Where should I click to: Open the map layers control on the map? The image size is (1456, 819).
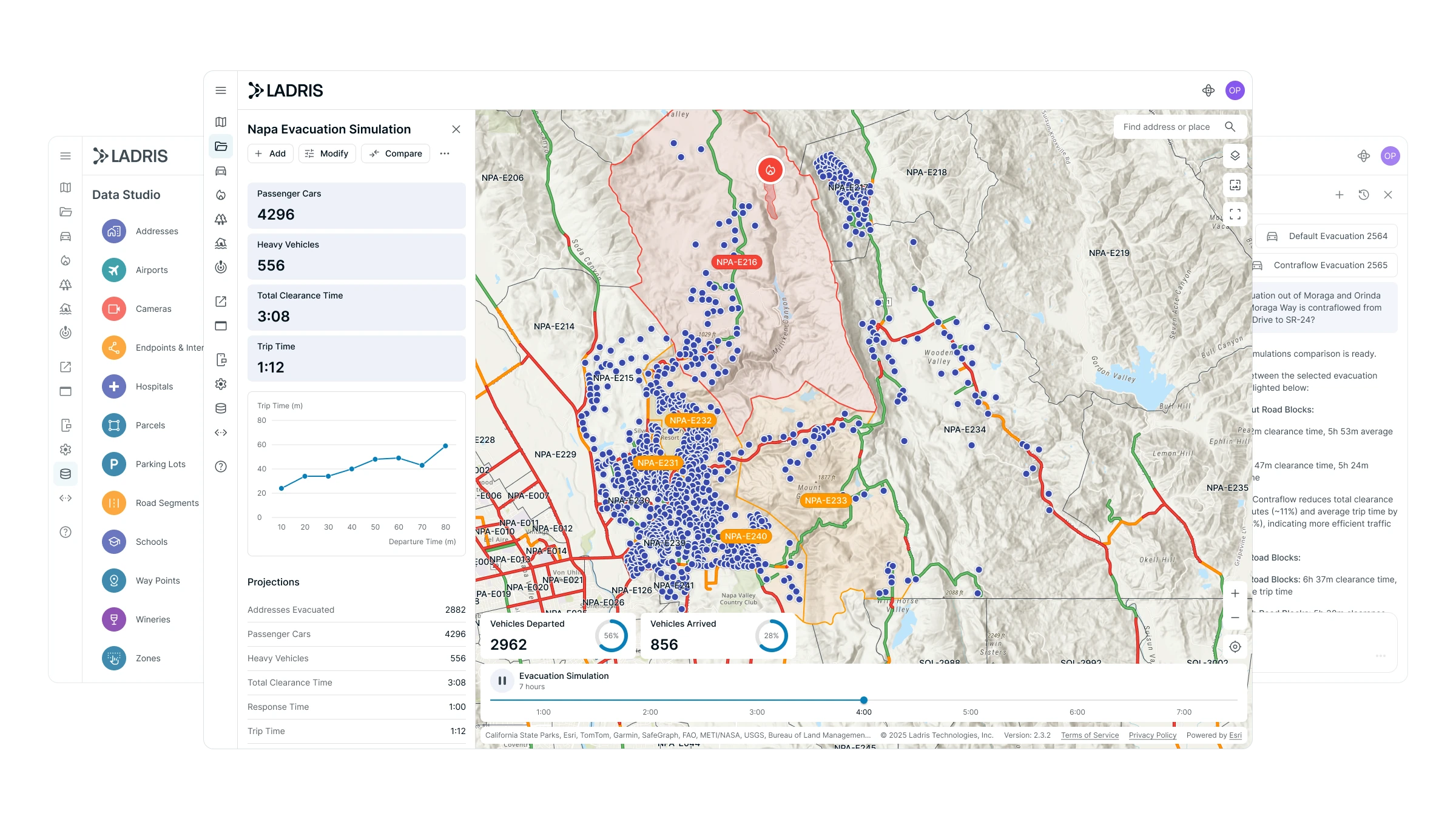click(x=1235, y=156)
